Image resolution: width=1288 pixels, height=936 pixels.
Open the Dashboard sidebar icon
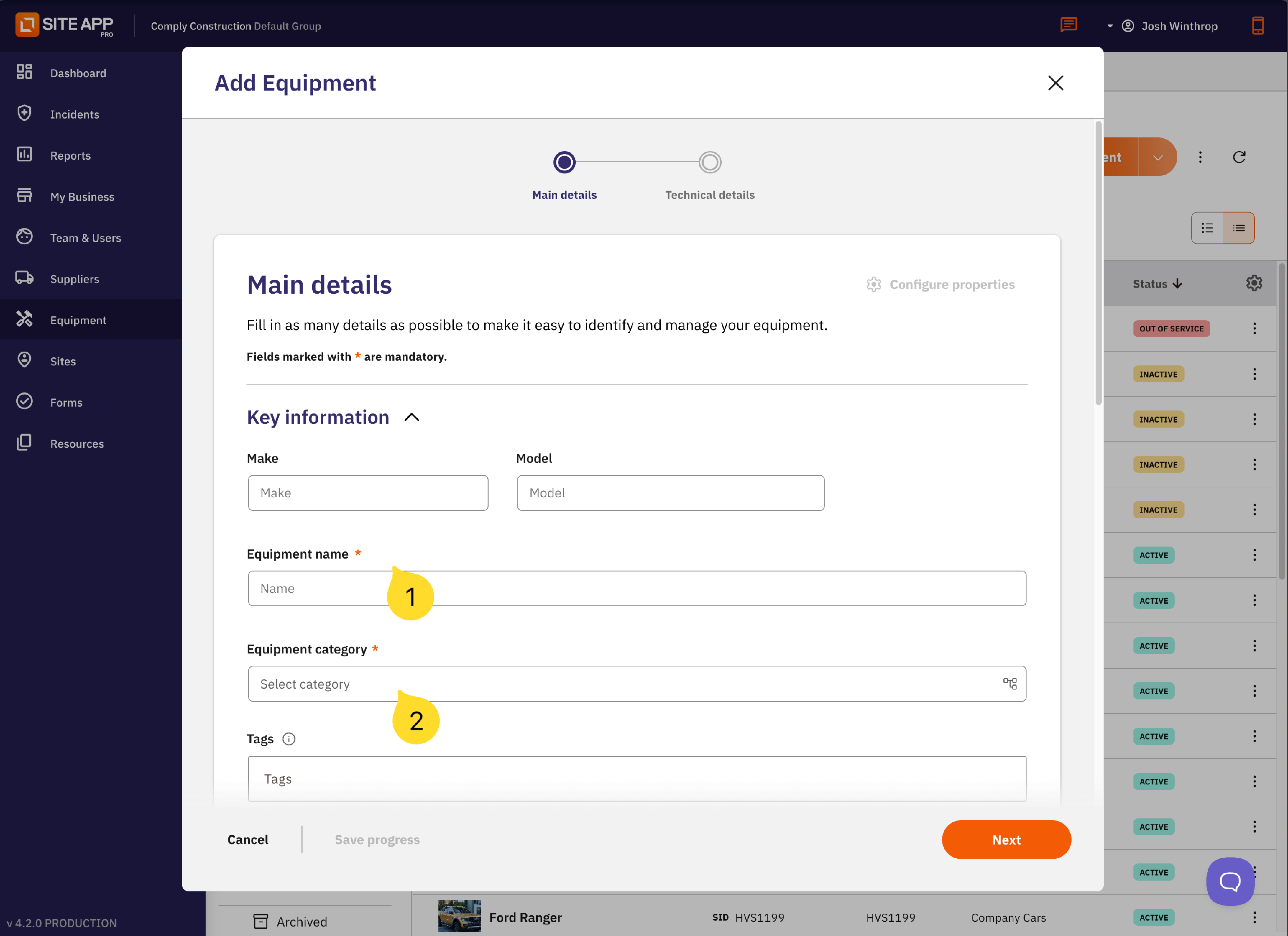(24, 72)
